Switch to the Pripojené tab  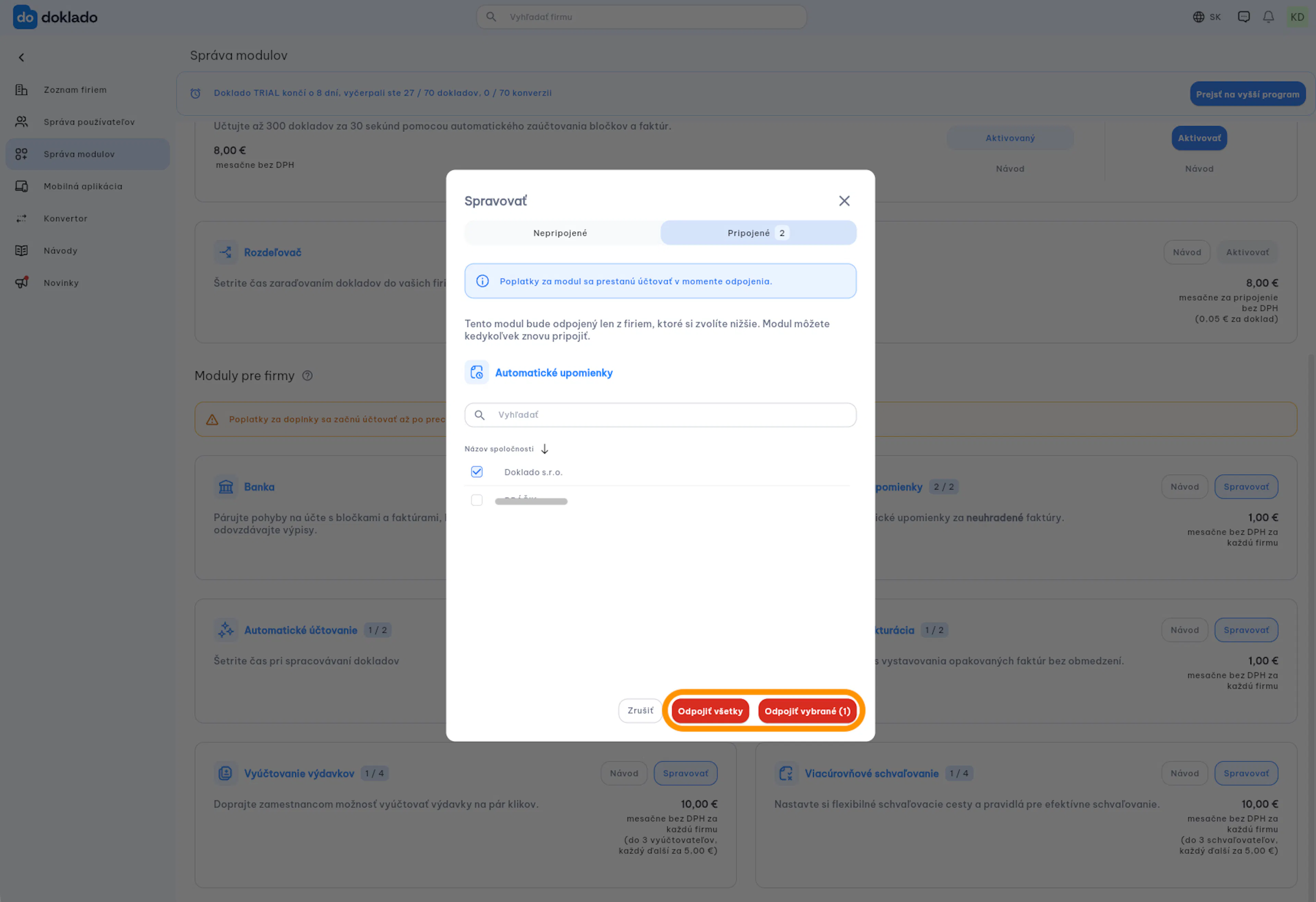coord(758,233)
